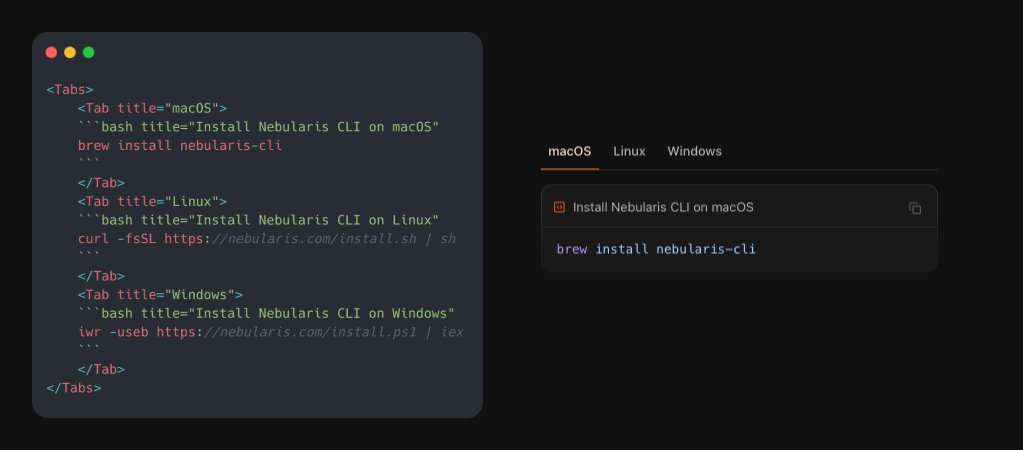This screenshot has width=1023, height=450.
Task: Click the closing '</Tabs>' tag line
Action: point(74,387)
